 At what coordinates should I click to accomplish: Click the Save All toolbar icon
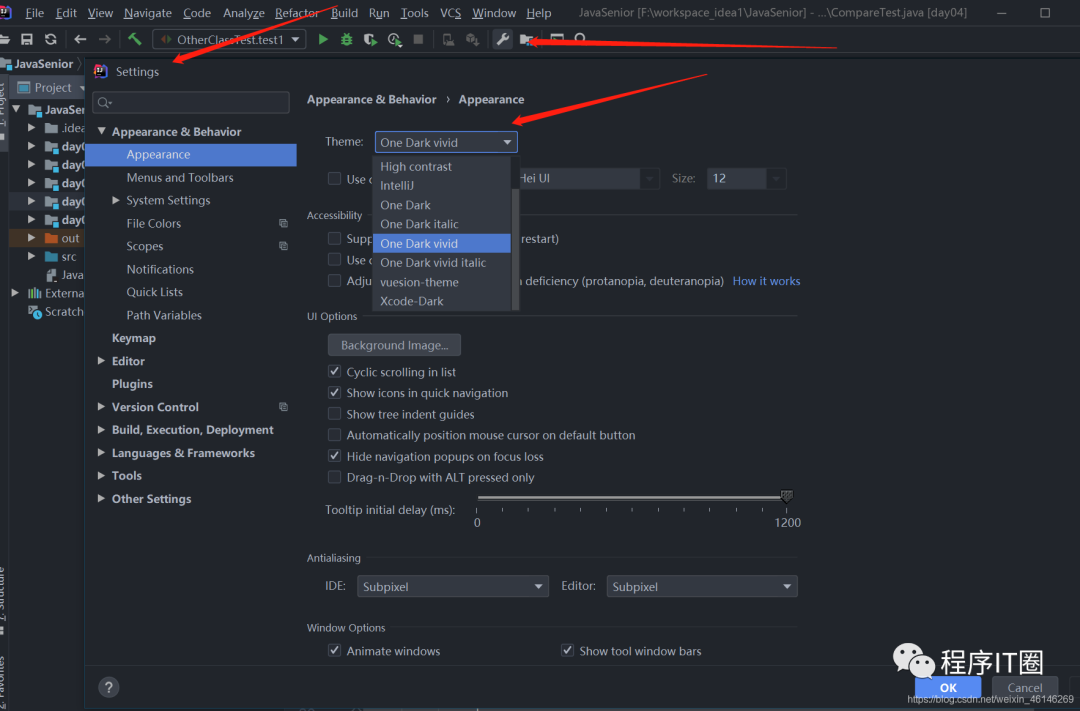point(27,39)
